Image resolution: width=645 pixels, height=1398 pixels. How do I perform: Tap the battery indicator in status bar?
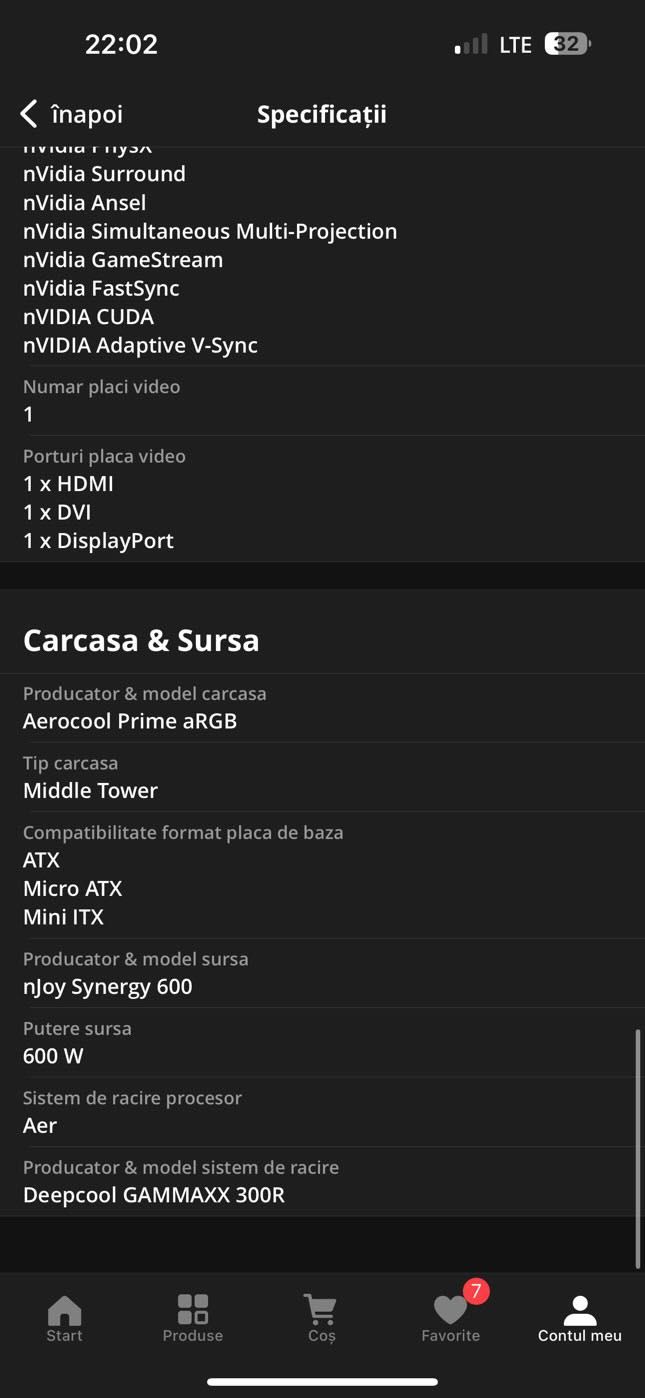[x=568, y=44]
